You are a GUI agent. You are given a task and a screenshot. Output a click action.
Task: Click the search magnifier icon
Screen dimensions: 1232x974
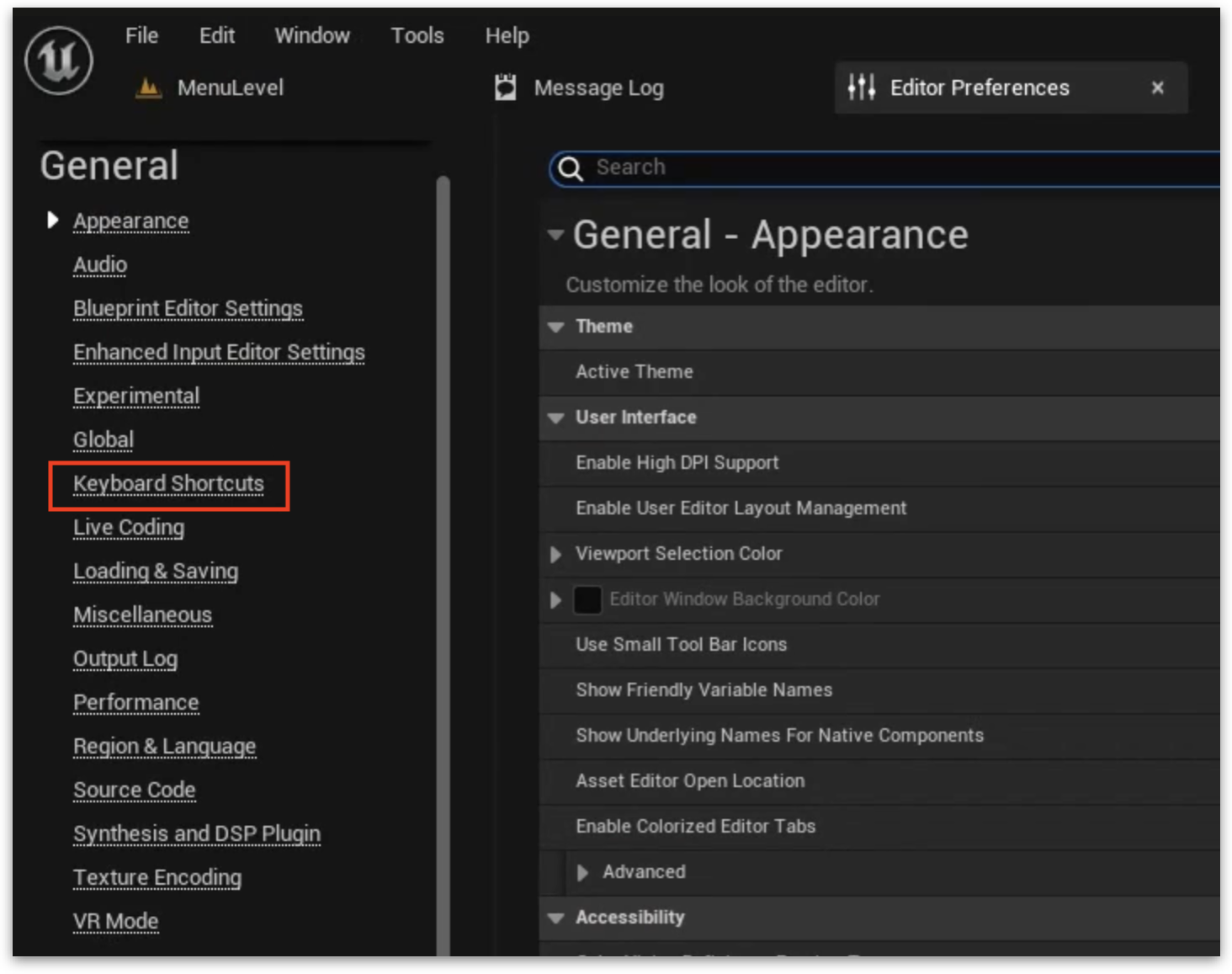click(x=571, y=168)
